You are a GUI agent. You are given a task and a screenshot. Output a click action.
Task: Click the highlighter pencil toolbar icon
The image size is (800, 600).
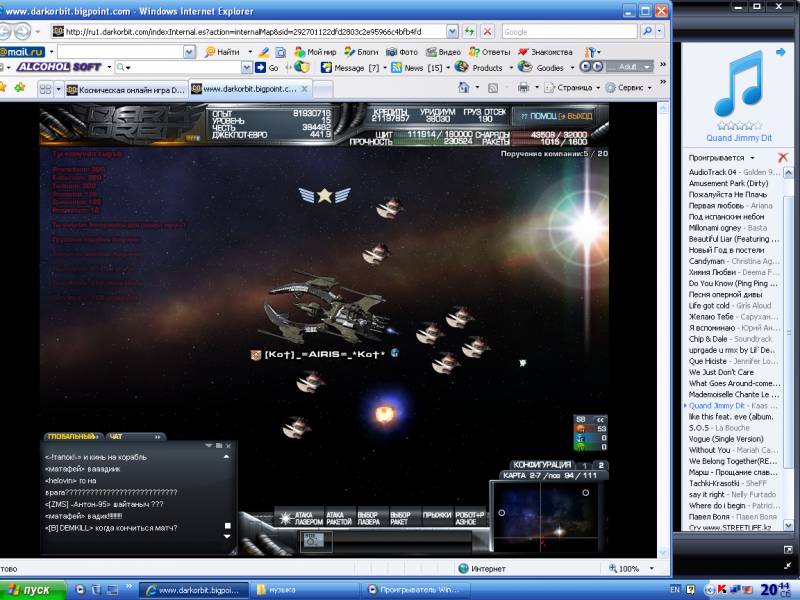click(264, 52)
